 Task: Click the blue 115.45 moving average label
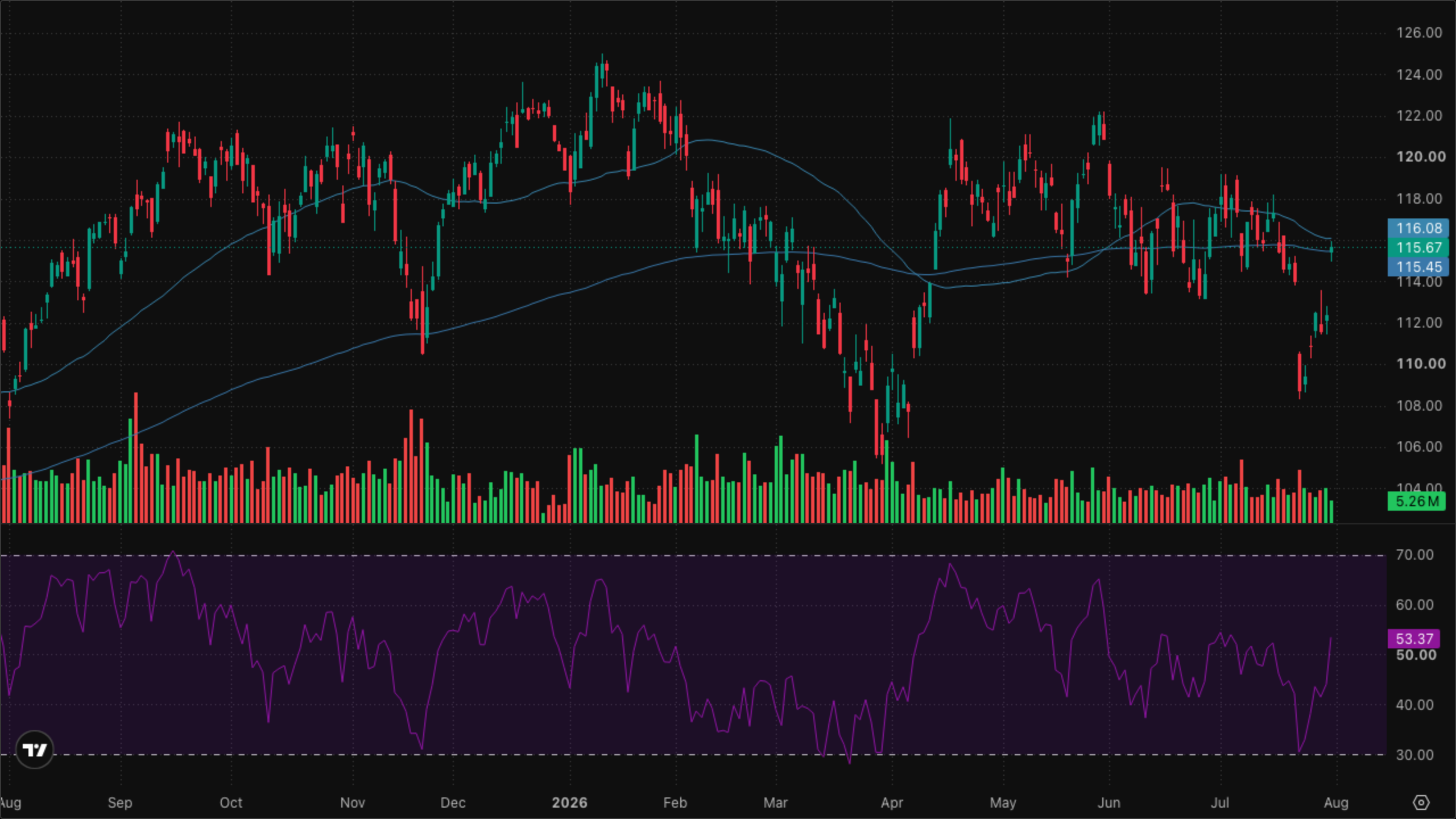[x=1418, y=267]
